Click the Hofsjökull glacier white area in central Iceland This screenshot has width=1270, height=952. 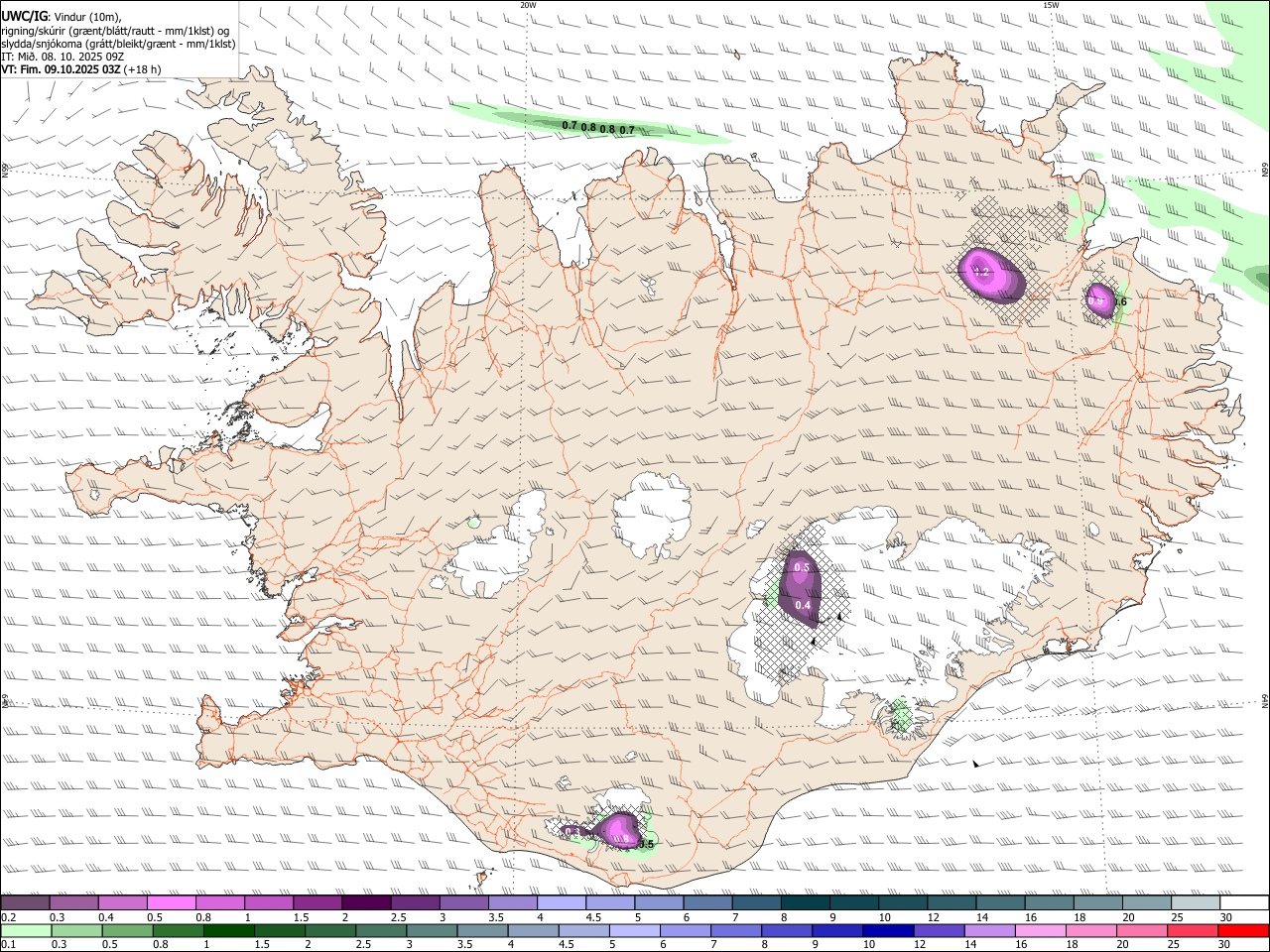652,514
